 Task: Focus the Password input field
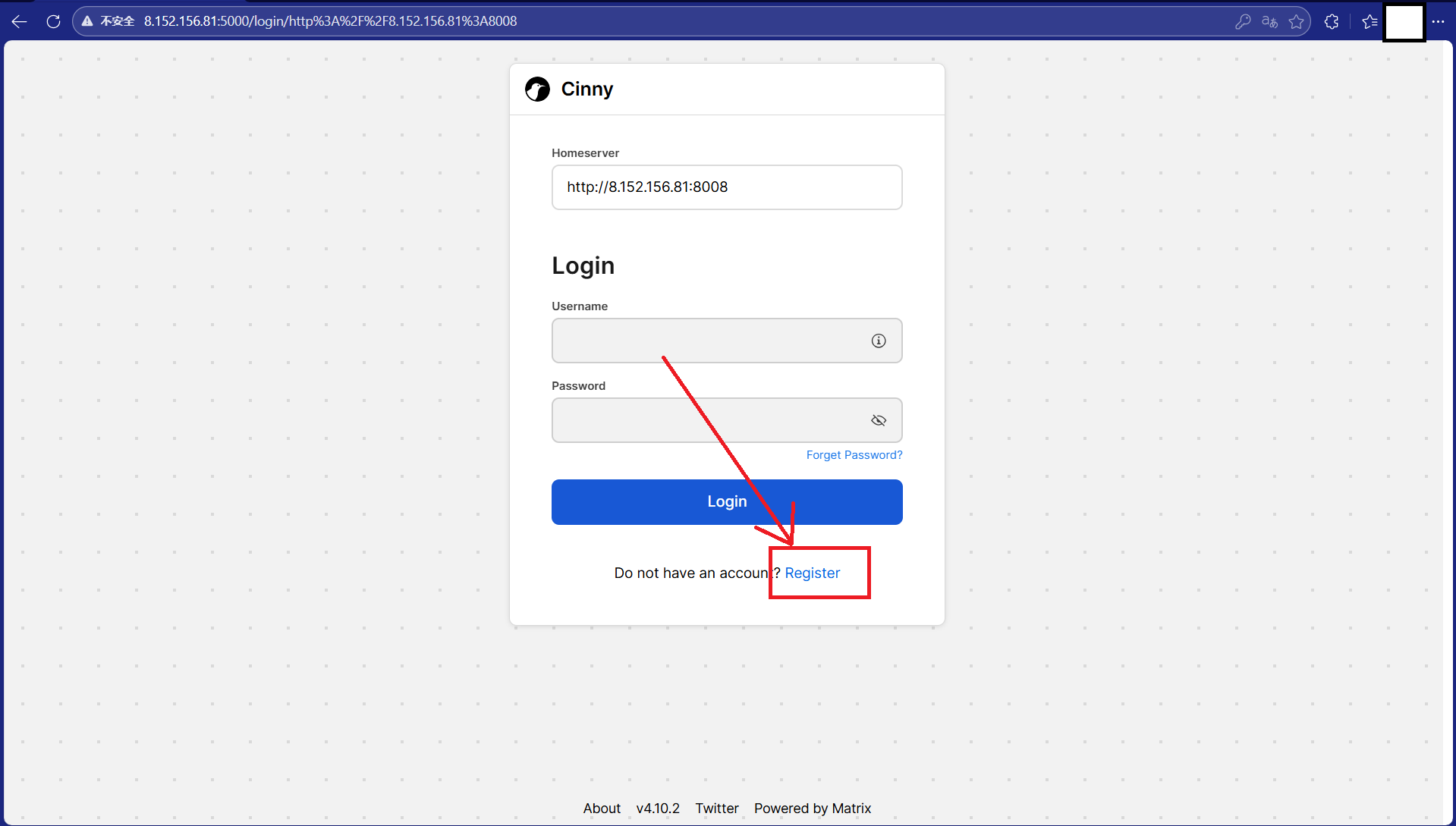click(x=709, y=420)
